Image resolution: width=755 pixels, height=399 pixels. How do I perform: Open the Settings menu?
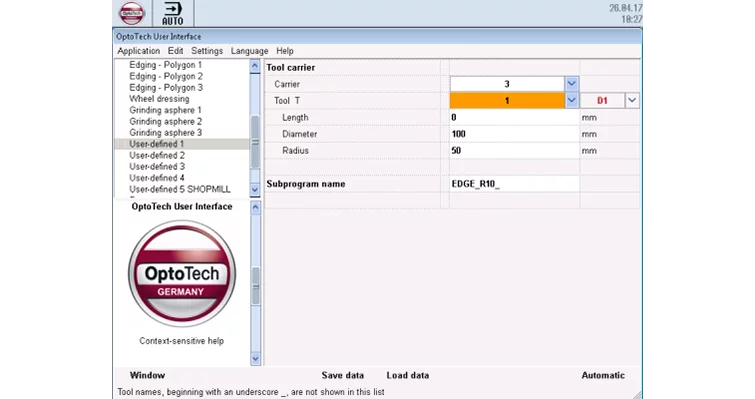[207, 51]
